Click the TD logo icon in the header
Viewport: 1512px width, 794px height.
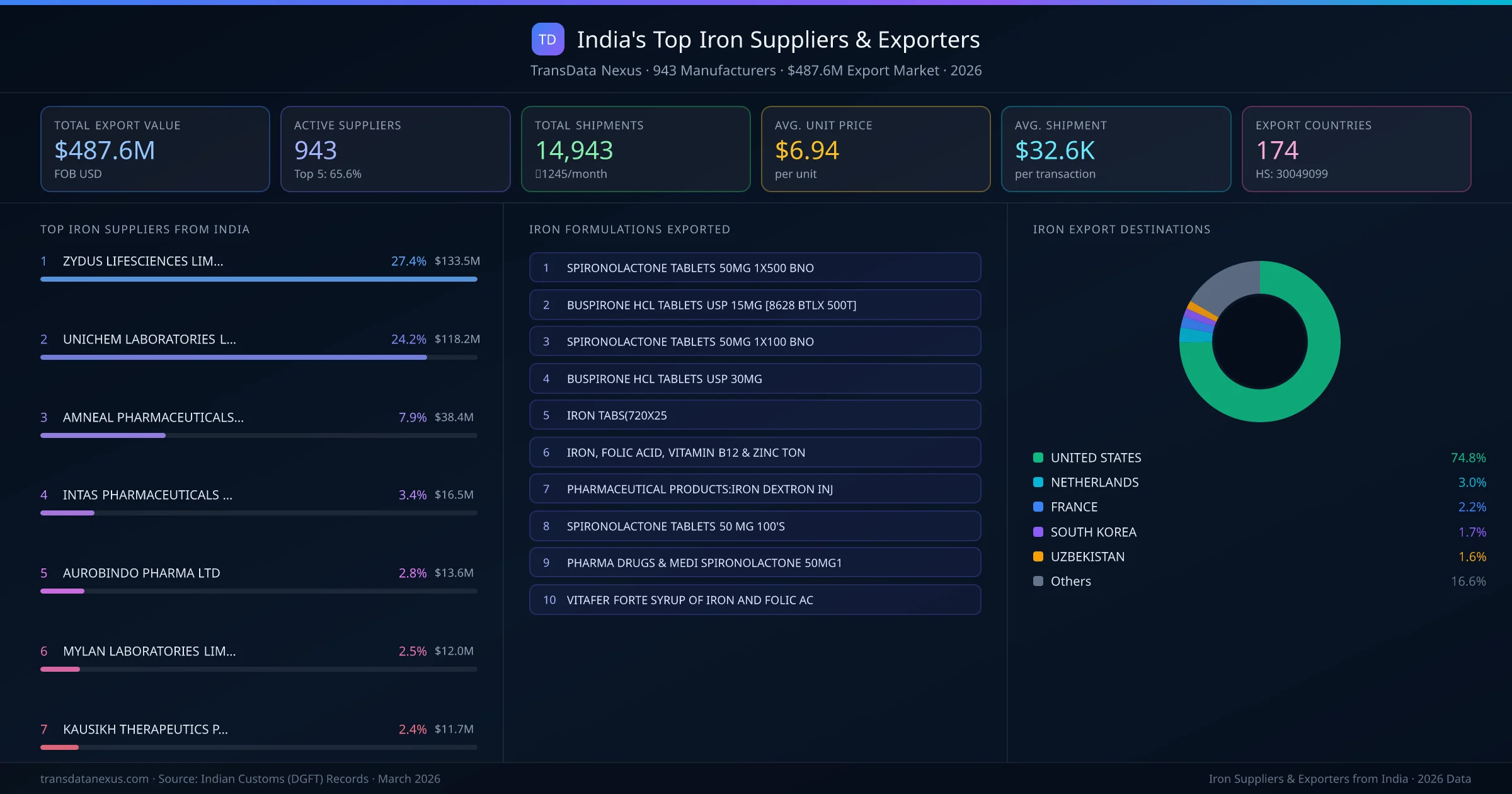547,39
